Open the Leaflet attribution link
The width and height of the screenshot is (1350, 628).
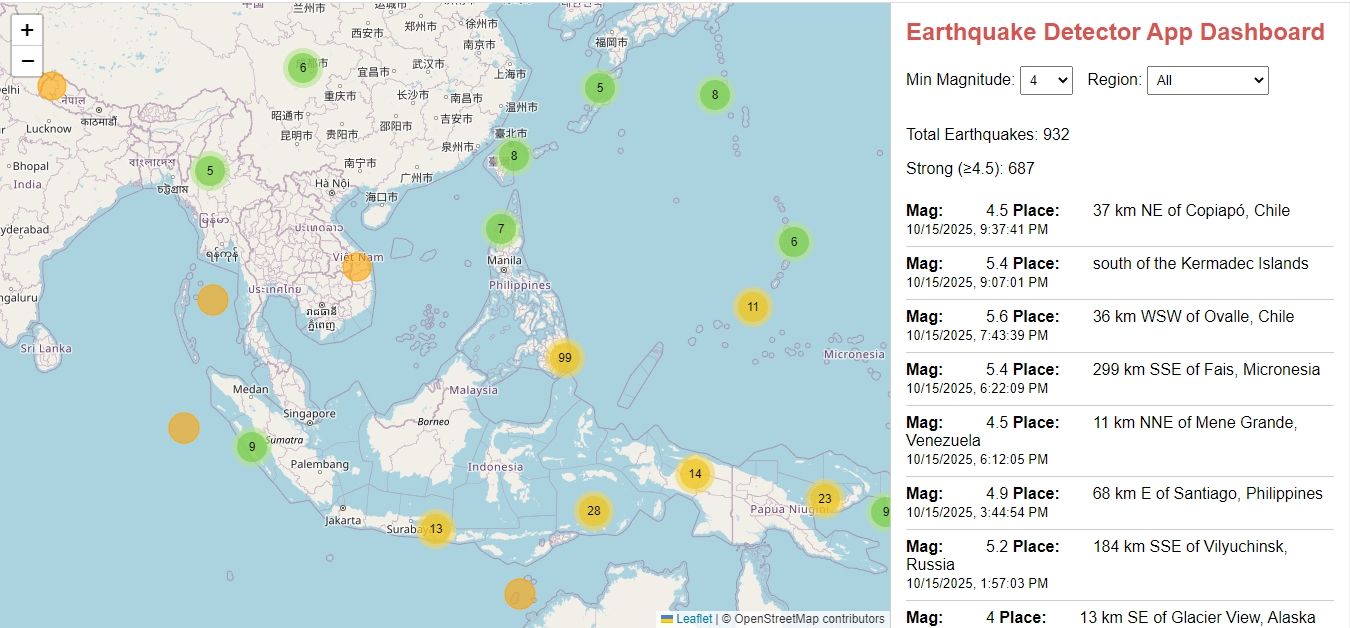[x=693, y=619]
